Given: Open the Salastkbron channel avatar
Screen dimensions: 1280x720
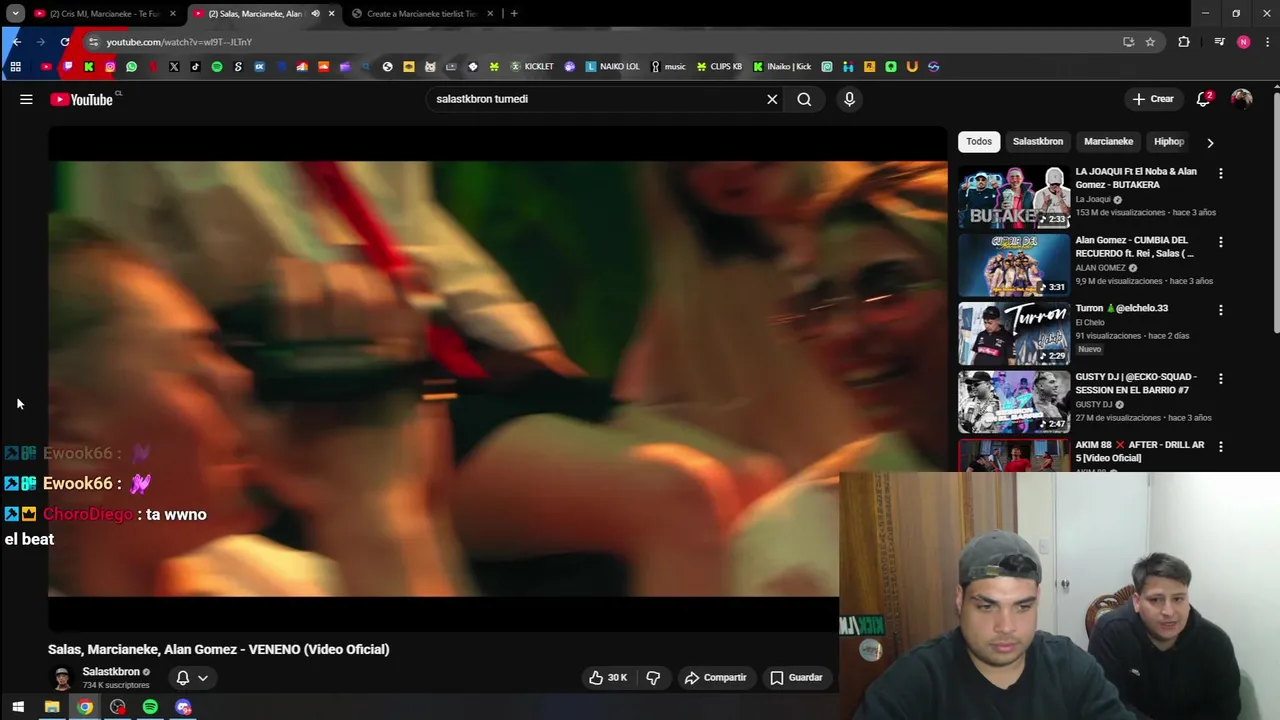Looking at the screenshot, I should click(x=62, y=677).
